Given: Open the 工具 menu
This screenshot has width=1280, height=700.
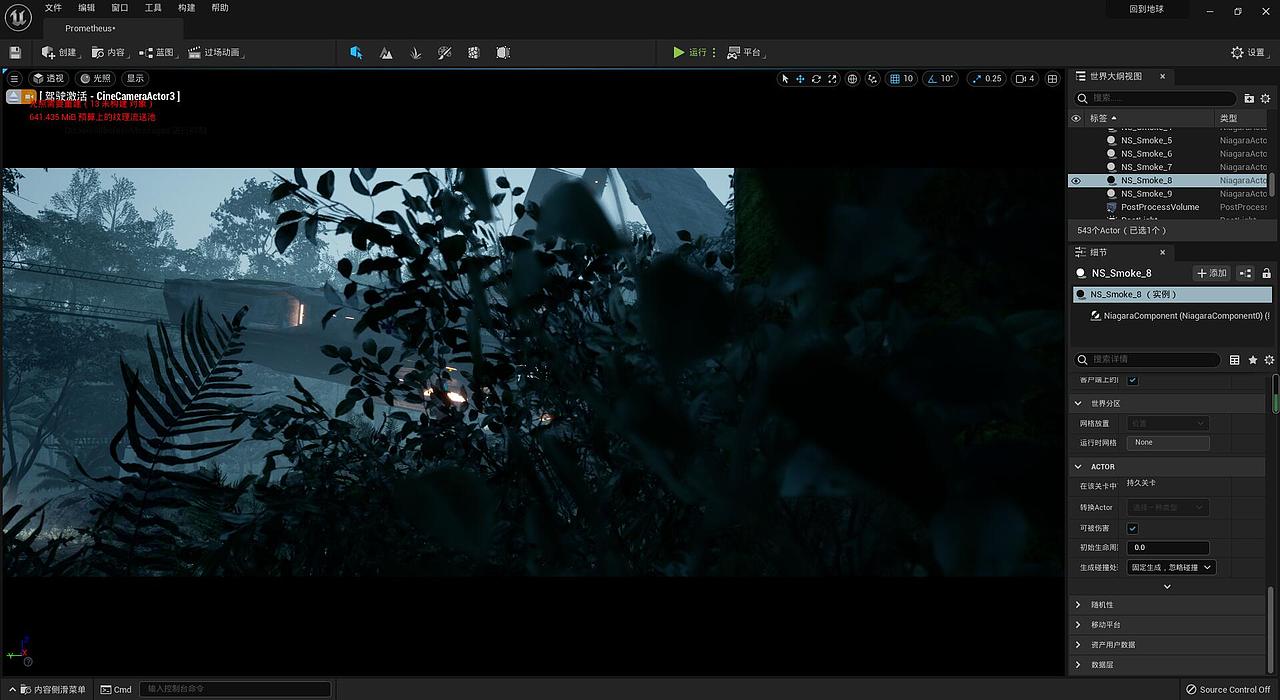Looking at the screenshot, I should coord(153,8).
